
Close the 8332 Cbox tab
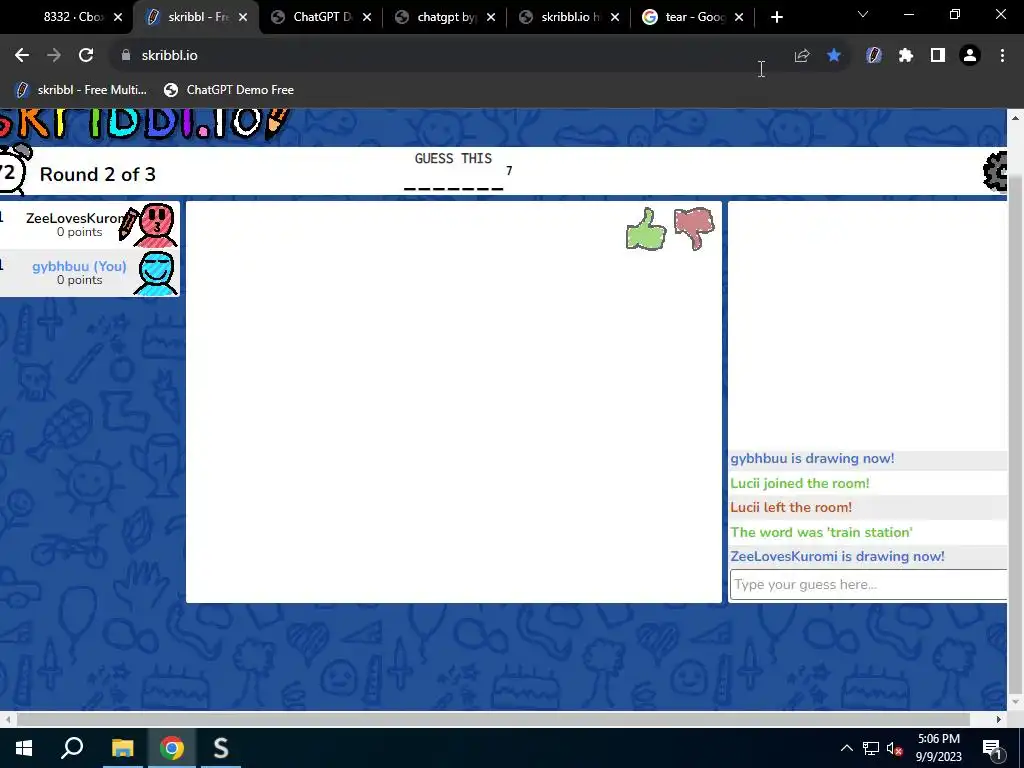point(118,17)
